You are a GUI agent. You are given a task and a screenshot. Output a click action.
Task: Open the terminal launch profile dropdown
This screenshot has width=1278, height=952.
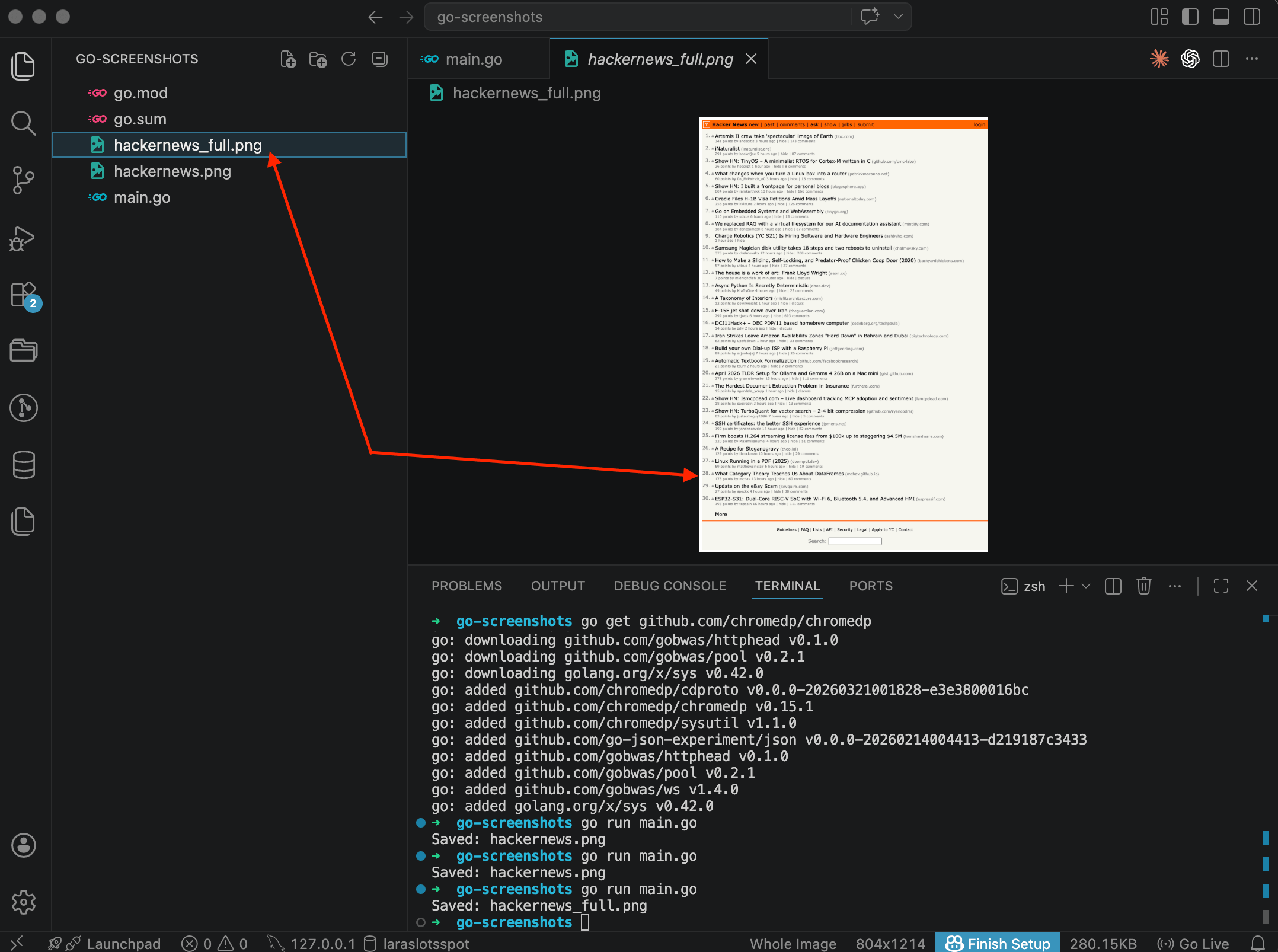point(1087,586)
